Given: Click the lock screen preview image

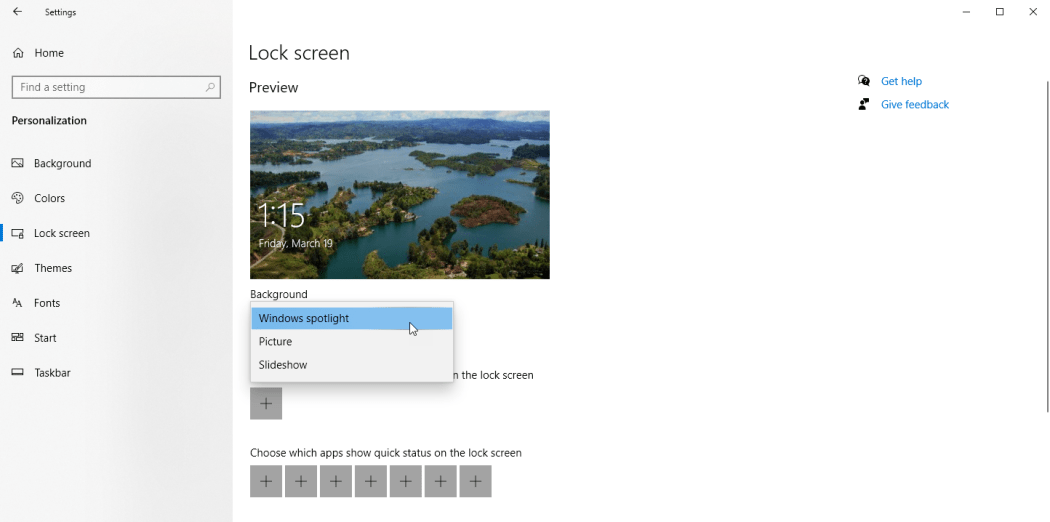Looking at the screenshot, I should [399, 194].
